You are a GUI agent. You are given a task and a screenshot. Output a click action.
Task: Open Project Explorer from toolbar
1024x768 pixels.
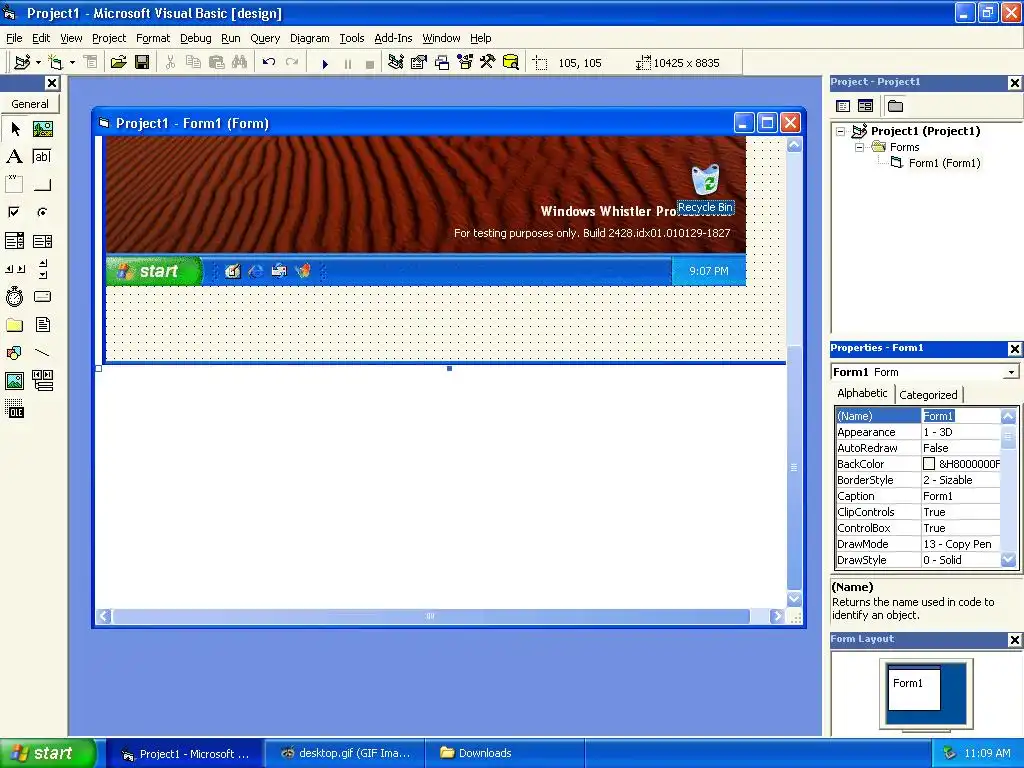click(x=396, y=63)
